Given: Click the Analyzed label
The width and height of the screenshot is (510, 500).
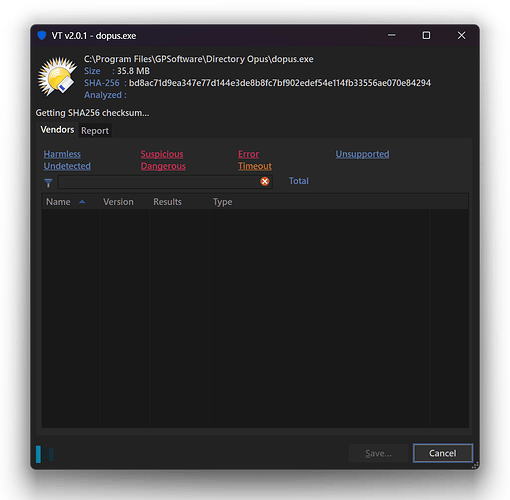Looking at the screenshot, I should tap(105, 95).
